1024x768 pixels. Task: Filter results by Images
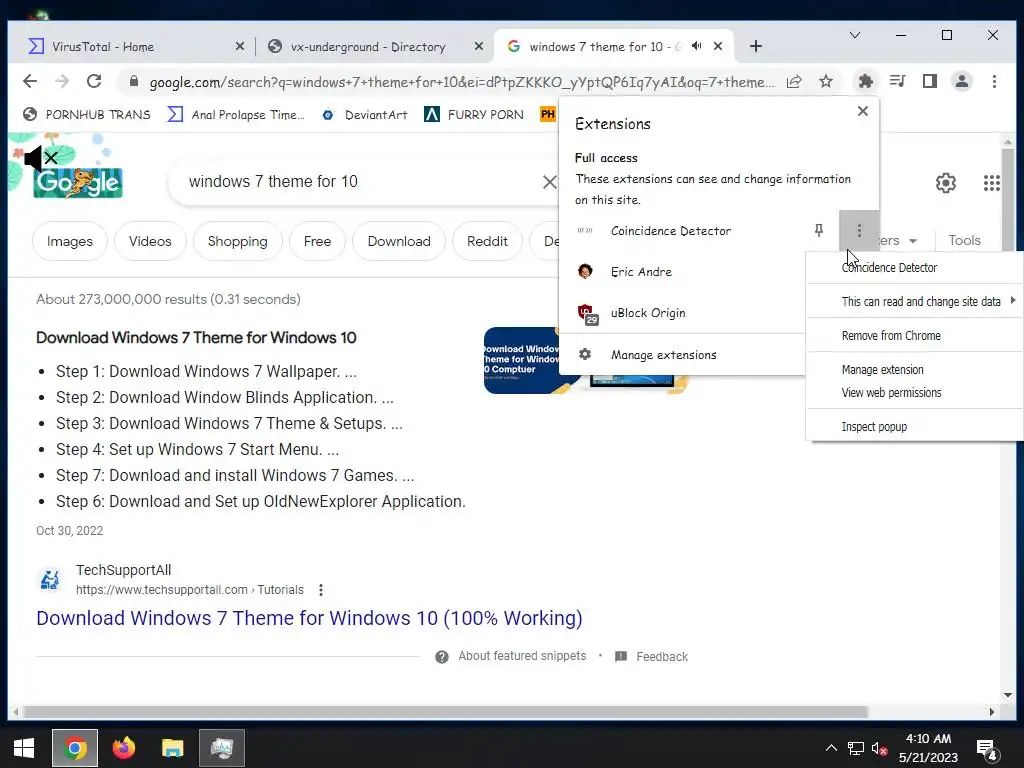click(70, 241)
